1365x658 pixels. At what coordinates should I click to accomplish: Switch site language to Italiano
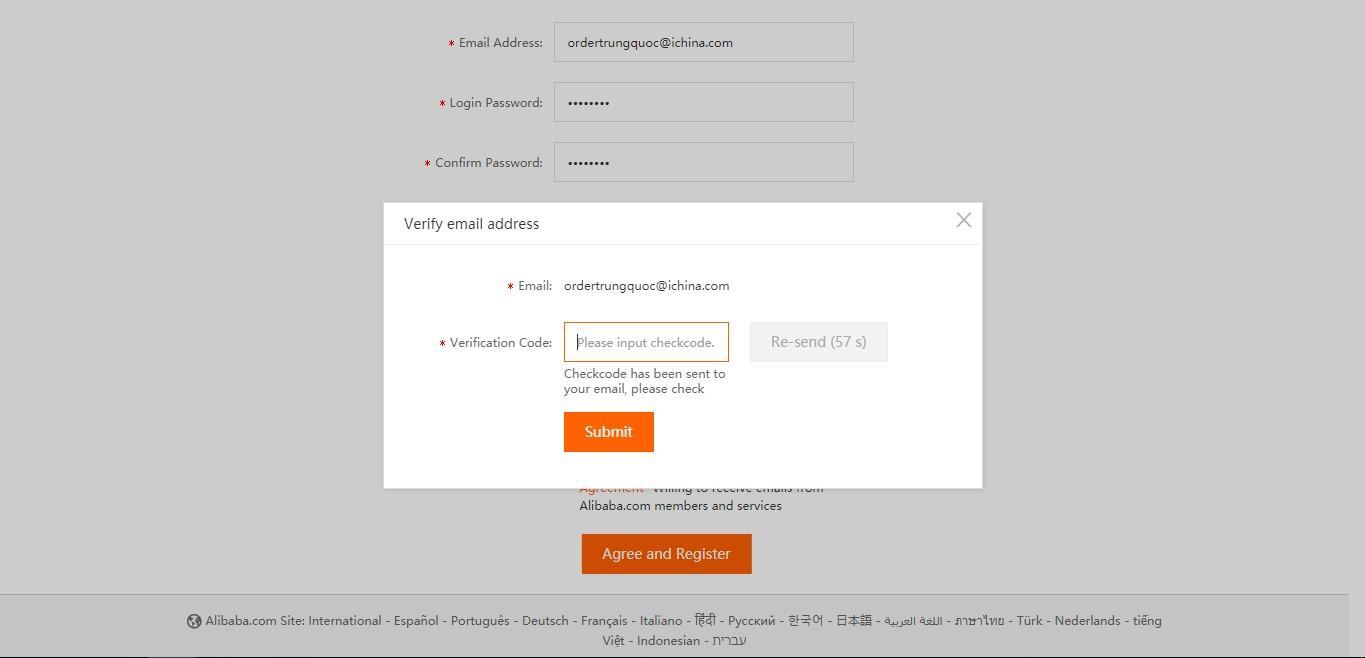[x=661, y=621]
